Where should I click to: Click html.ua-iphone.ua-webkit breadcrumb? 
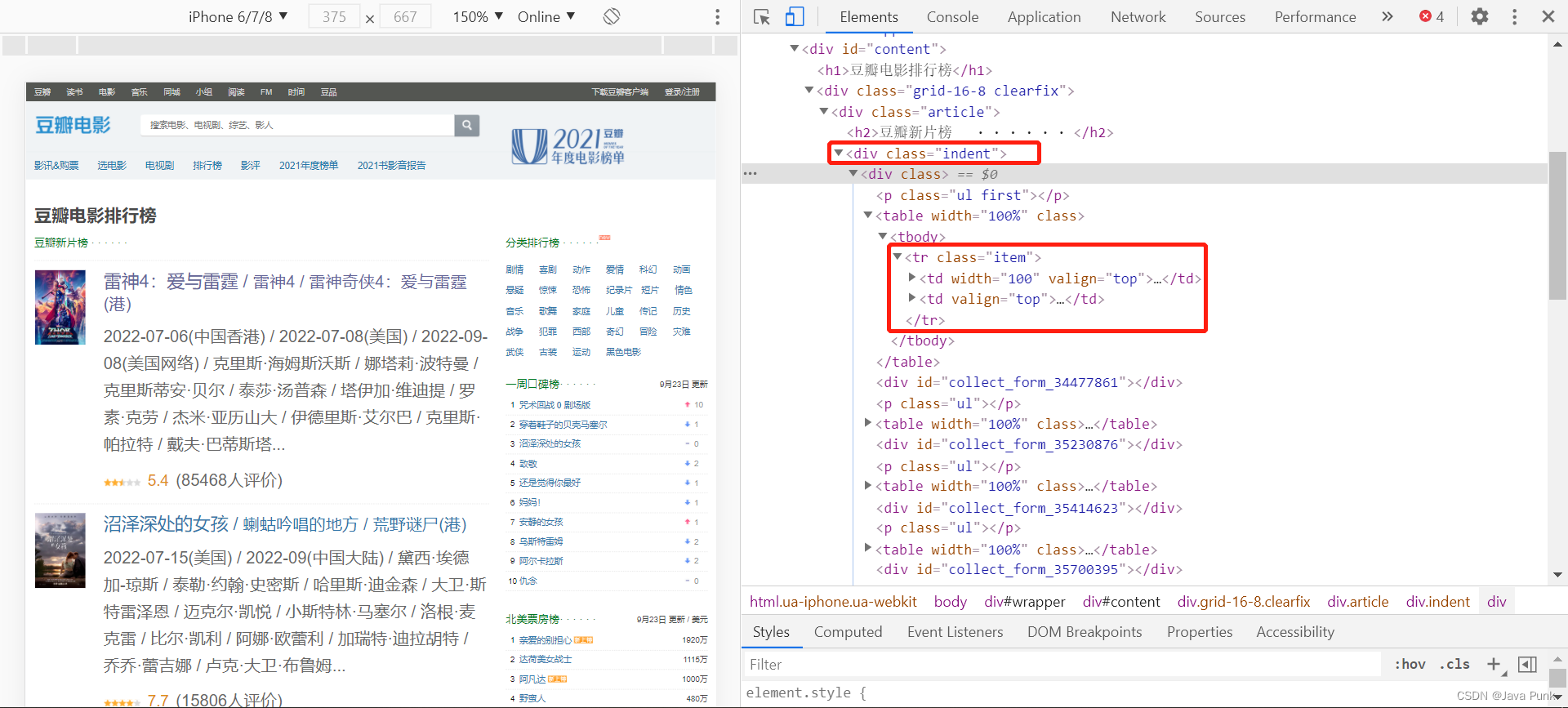[x=833, y=602]
